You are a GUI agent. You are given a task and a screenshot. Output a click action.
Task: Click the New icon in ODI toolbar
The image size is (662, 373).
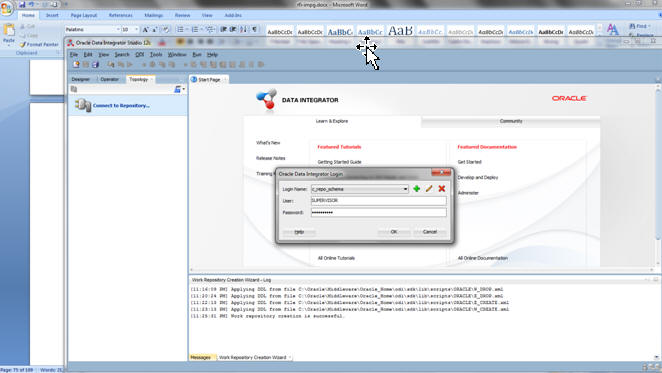76,65
